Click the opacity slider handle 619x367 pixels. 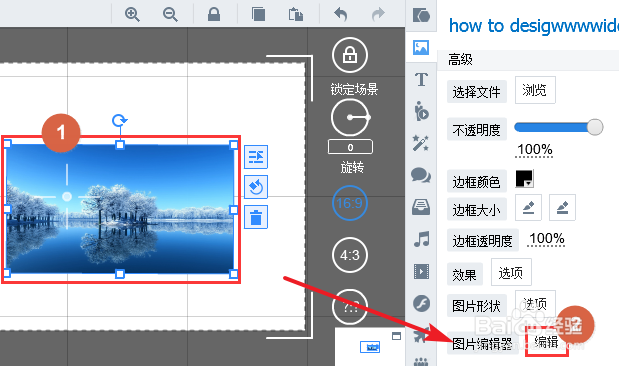595,127
